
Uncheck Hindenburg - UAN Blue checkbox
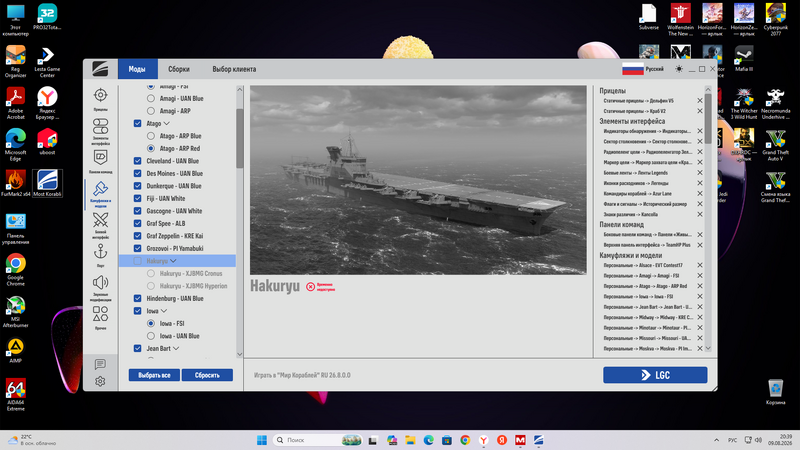click(x=137, y=298)
